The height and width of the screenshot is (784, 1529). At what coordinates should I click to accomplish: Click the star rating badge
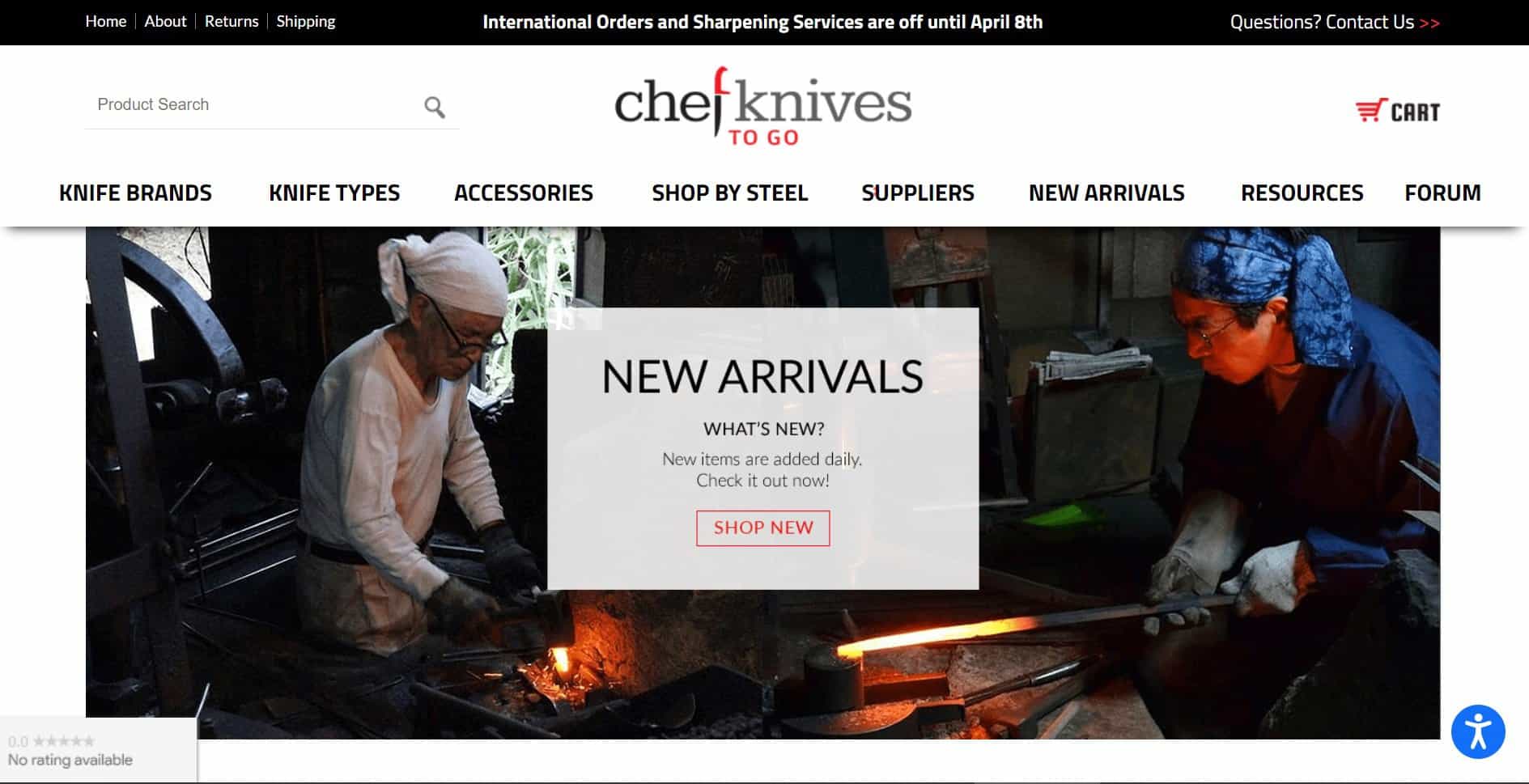pyautogui.click(x=98, y=750)
